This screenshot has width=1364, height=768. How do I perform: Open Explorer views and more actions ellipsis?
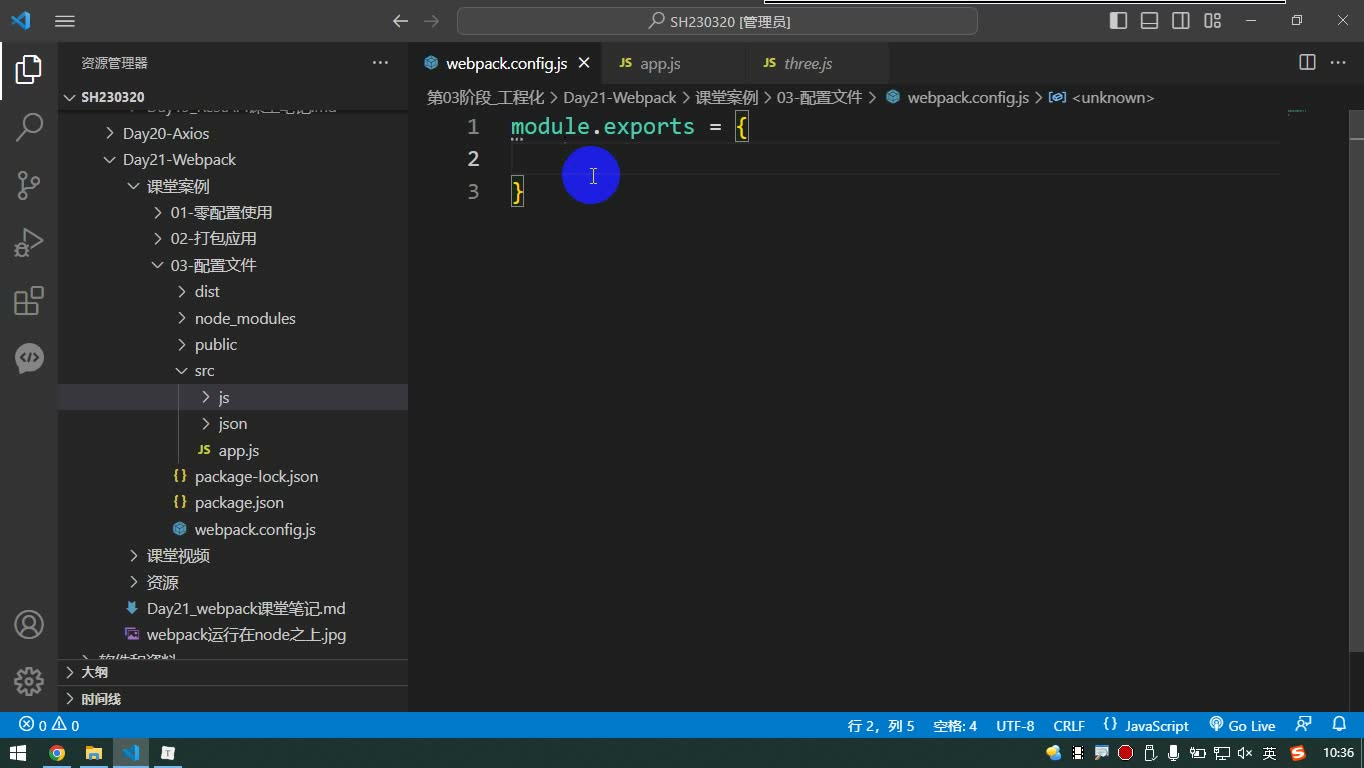[380, 62]
